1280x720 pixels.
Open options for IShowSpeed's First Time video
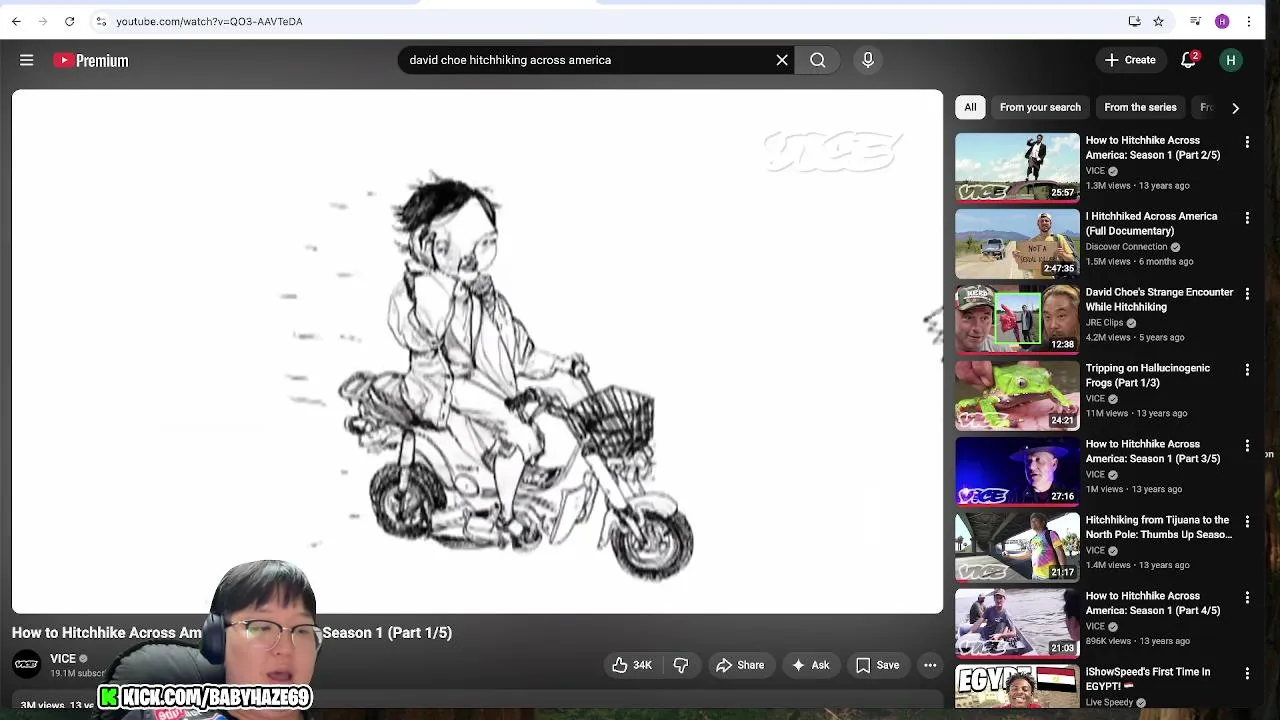point(1247,674)
